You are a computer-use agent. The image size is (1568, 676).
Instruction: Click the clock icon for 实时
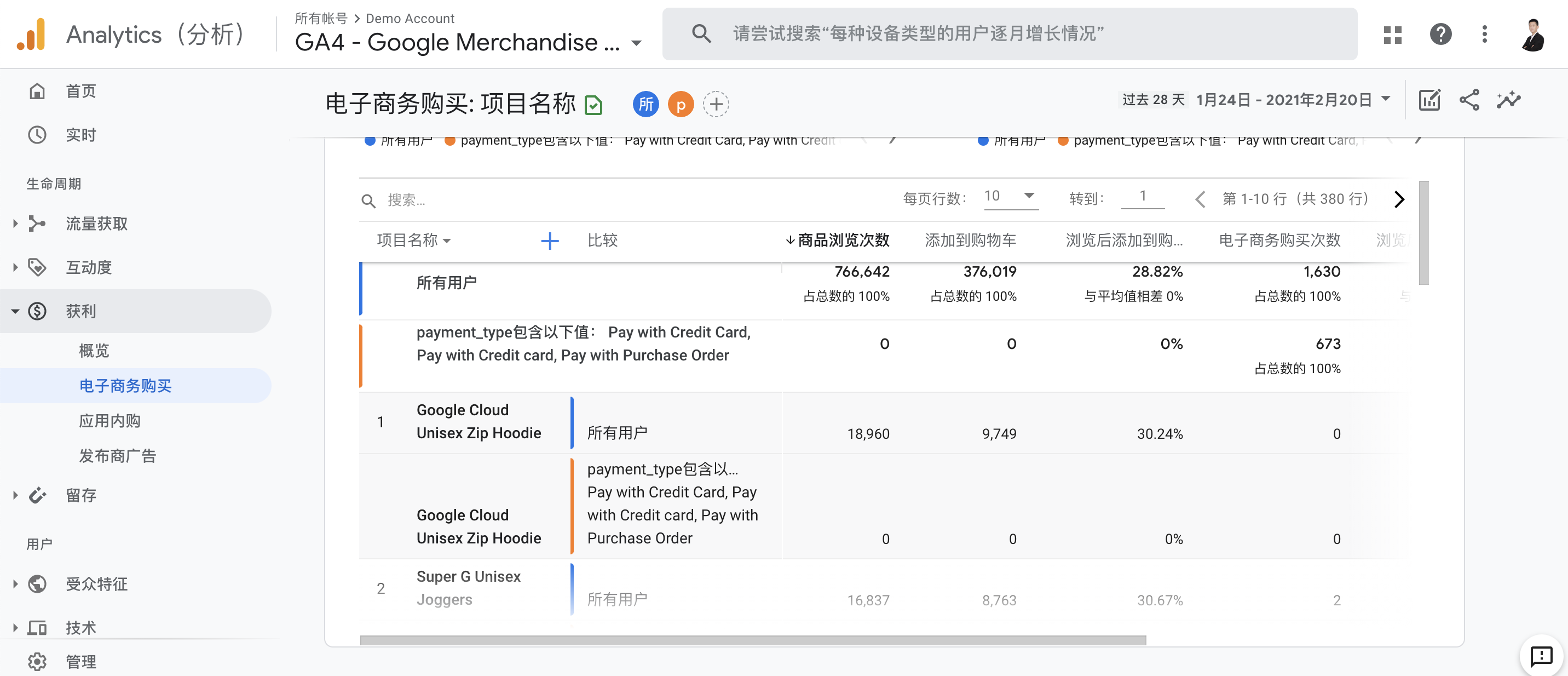tap(37, 135)
